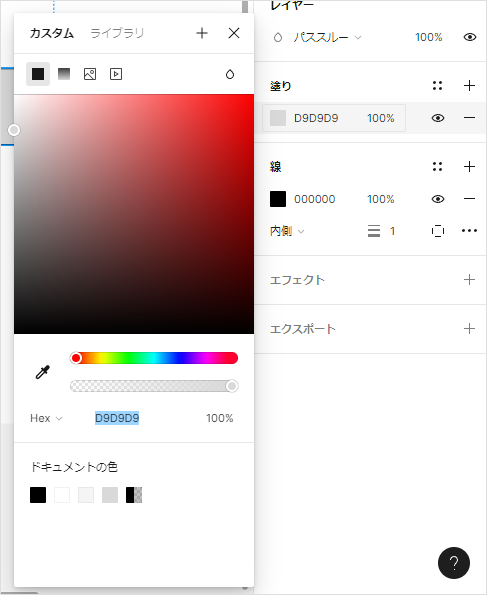Choose the image fill type icon
The height and width of the screenshot is (595, 487).
pyautogui.click(x=90, y=74)
